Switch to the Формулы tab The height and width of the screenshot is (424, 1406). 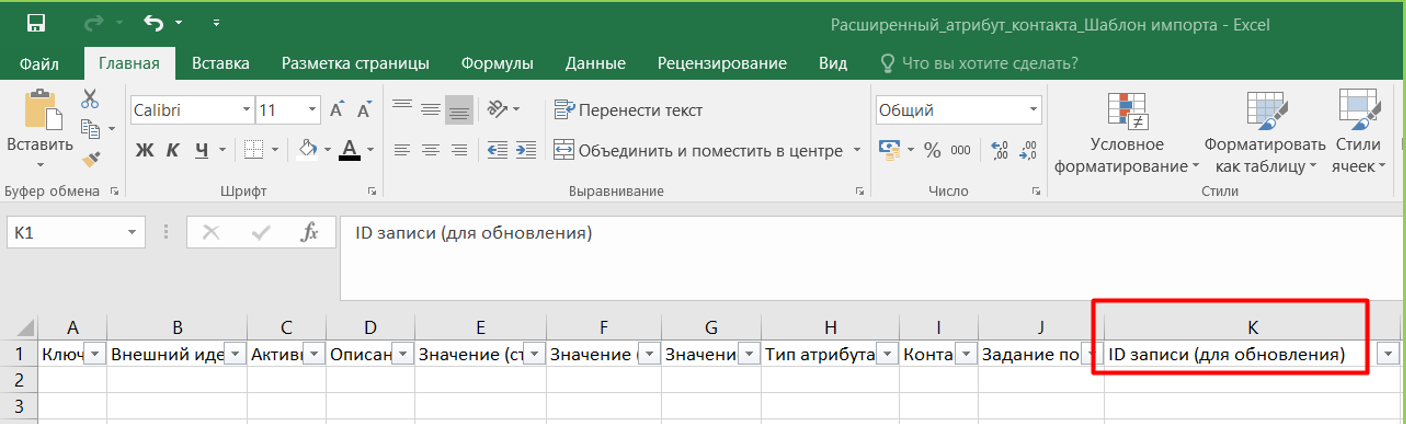coord(497,64)
